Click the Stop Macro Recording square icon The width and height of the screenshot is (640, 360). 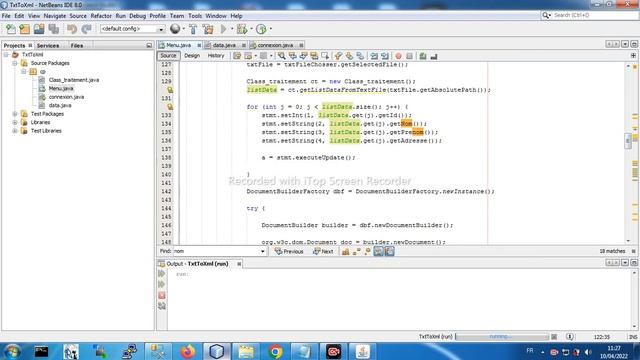click(409, 56)
